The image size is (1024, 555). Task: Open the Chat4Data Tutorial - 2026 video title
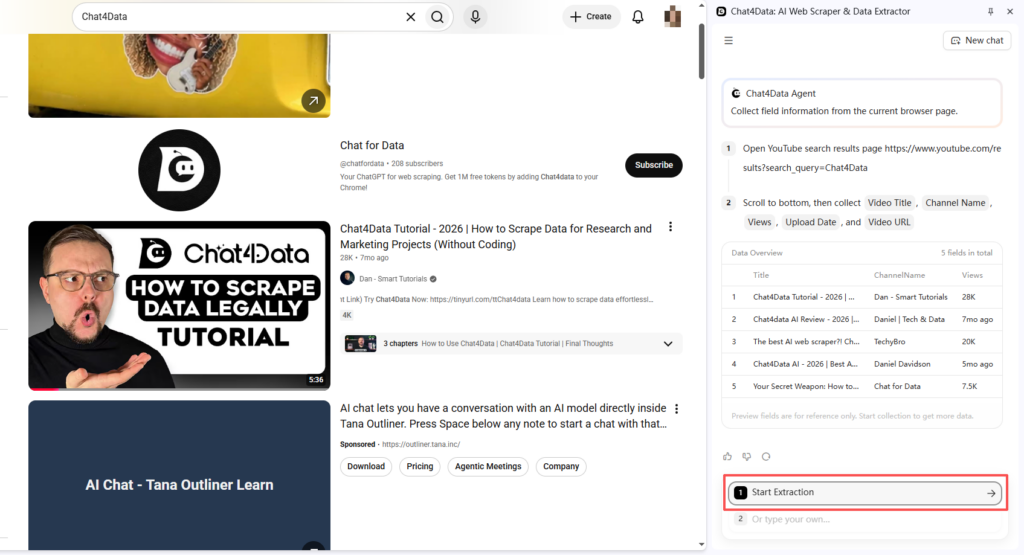pos(496,236)
